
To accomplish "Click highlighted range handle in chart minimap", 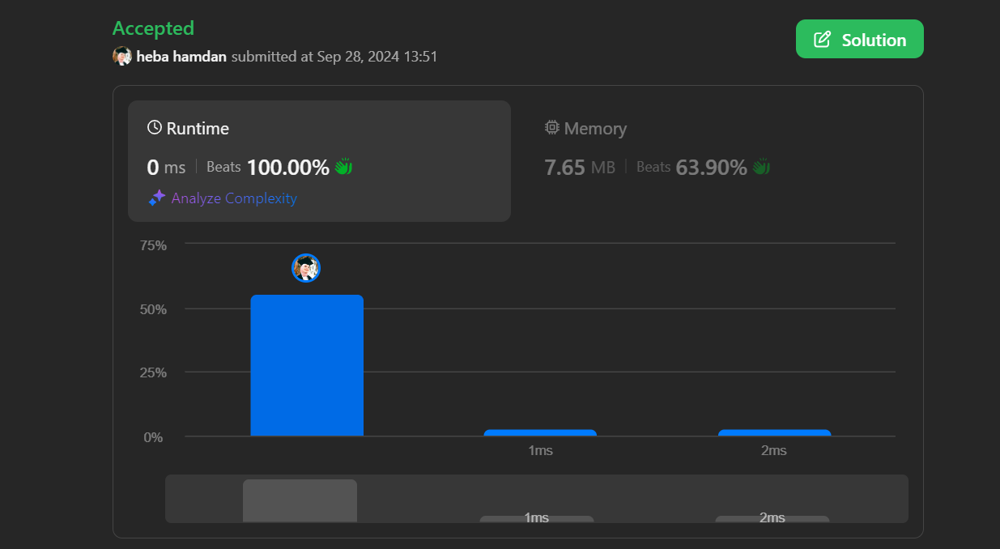I will tap(300, 500).
